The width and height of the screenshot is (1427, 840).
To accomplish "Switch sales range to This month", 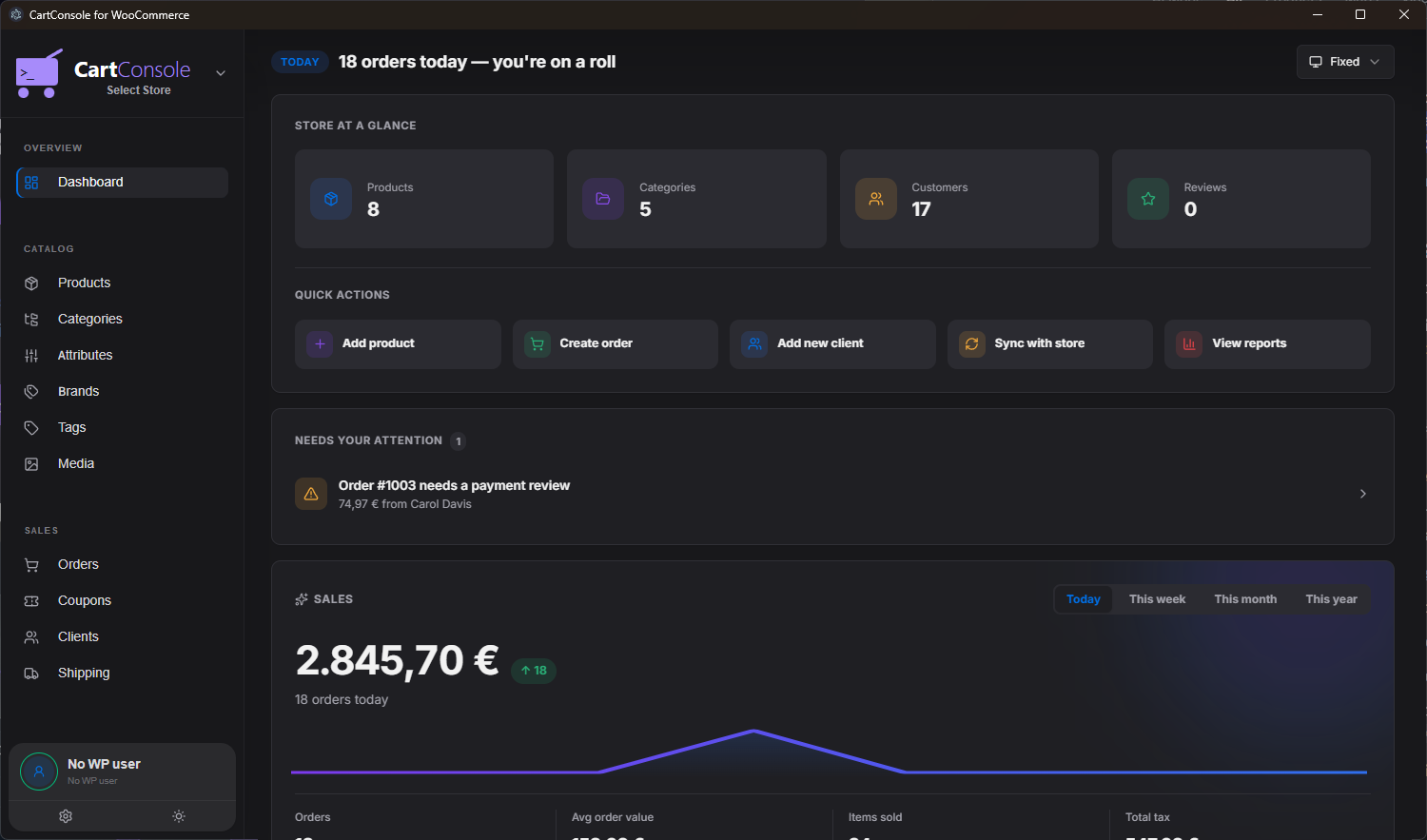I will [1245, 599].
